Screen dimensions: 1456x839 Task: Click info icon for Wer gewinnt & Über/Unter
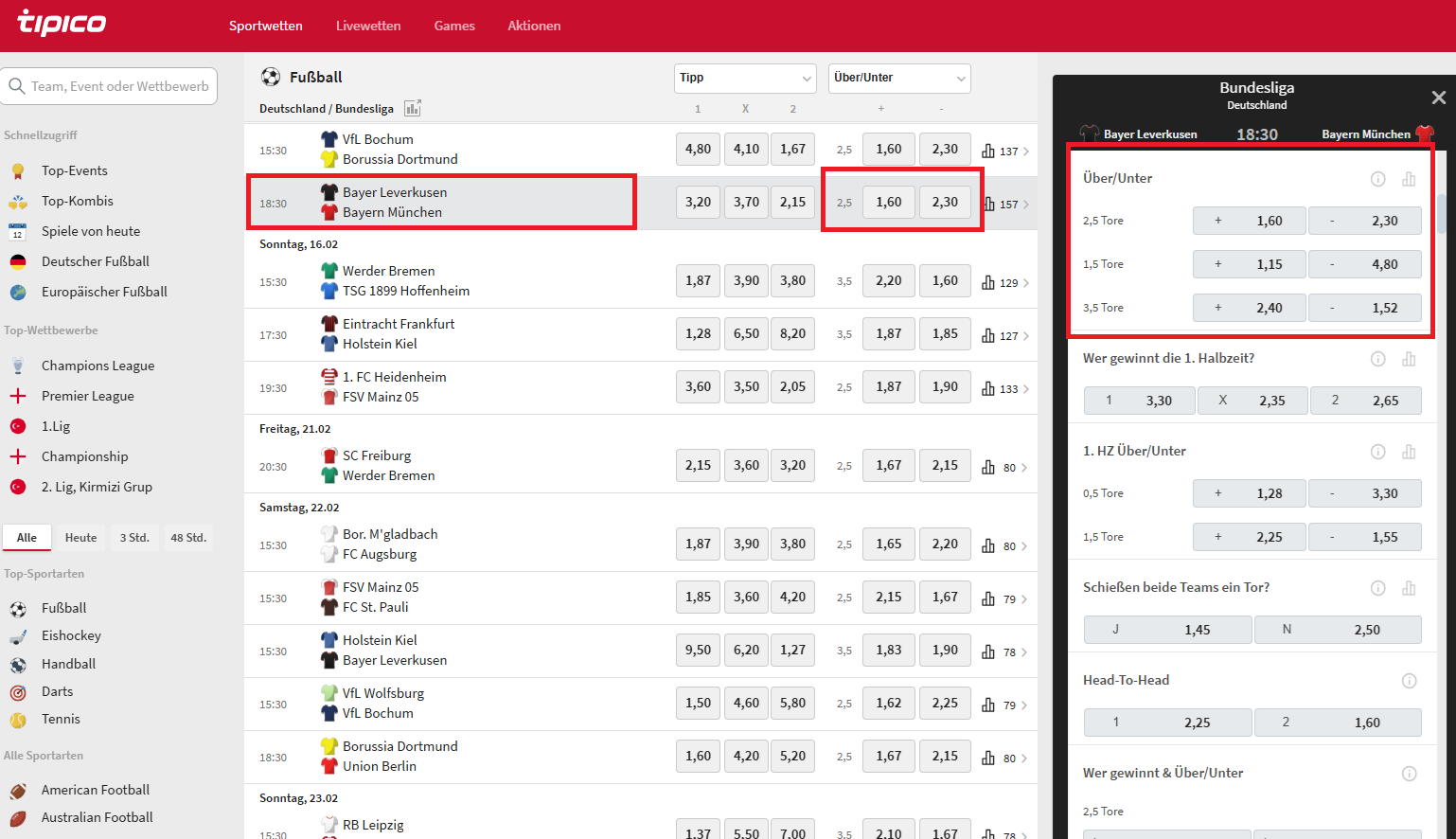1409,774
